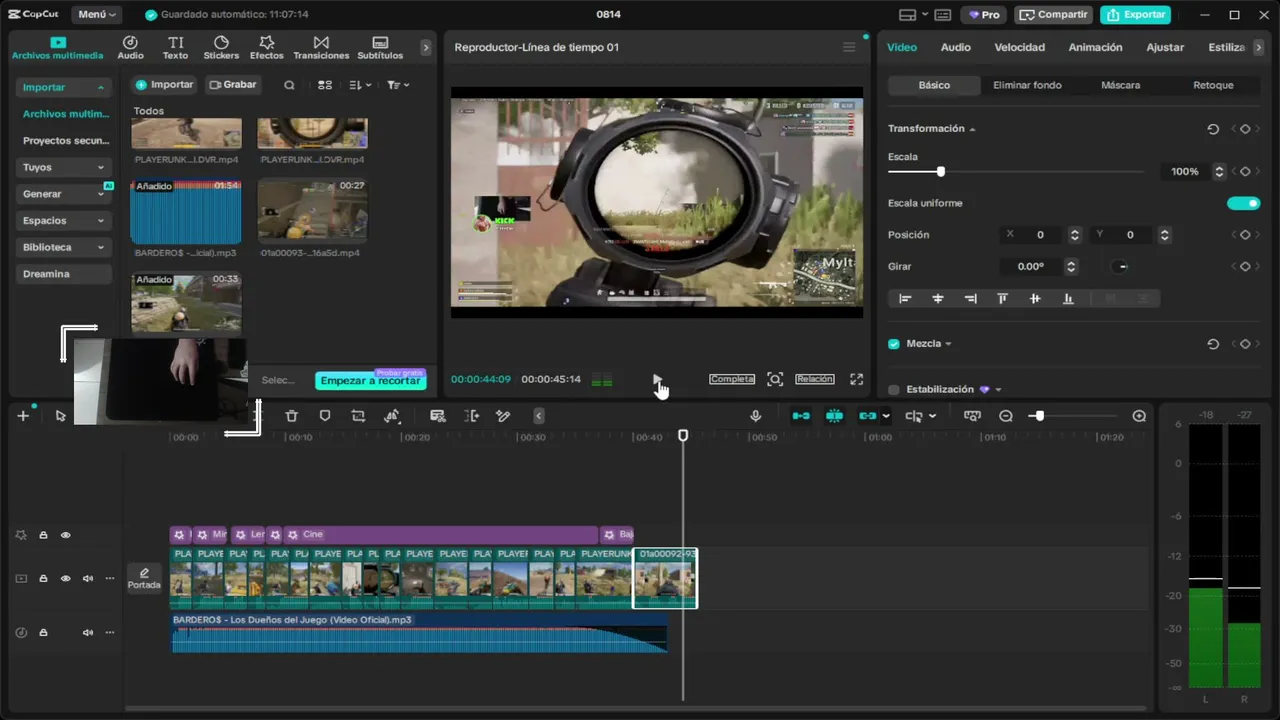Click the timeline add (plus) icon
Image resolution: width=1280 pixels, height=720 pixels.
click(x=23, y=416)
